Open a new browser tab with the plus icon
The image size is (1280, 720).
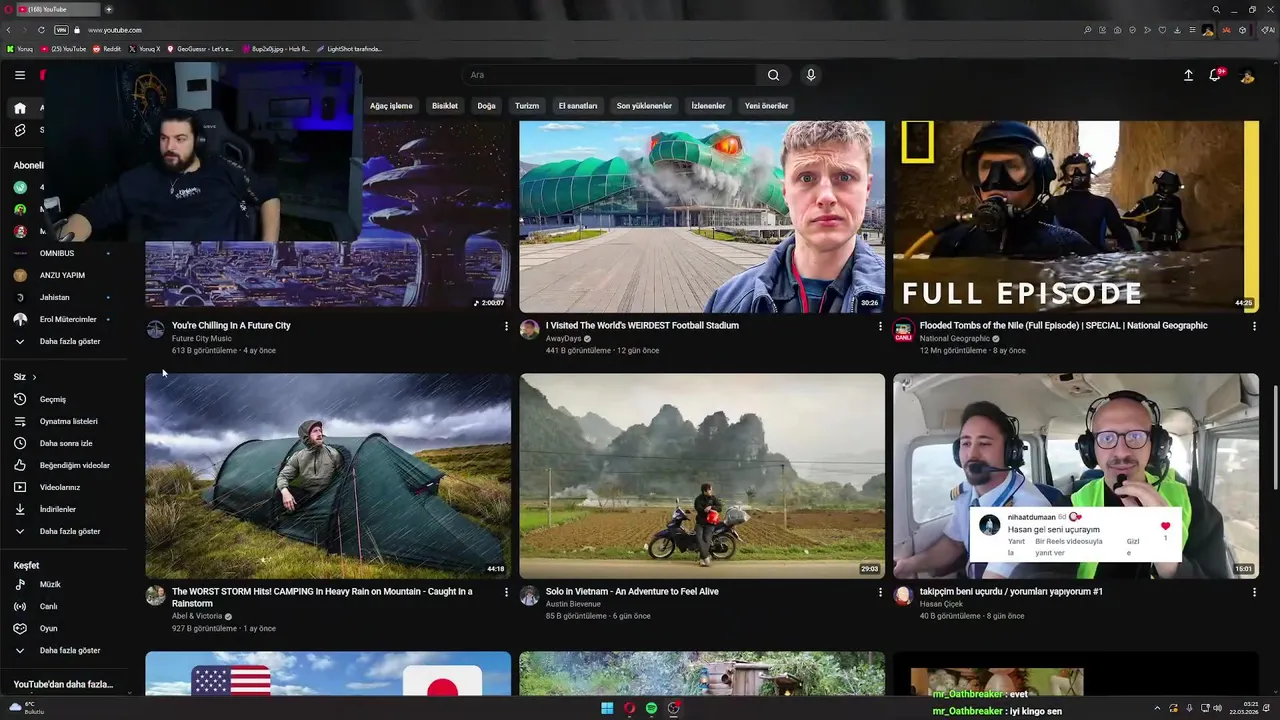click(109, 10)
